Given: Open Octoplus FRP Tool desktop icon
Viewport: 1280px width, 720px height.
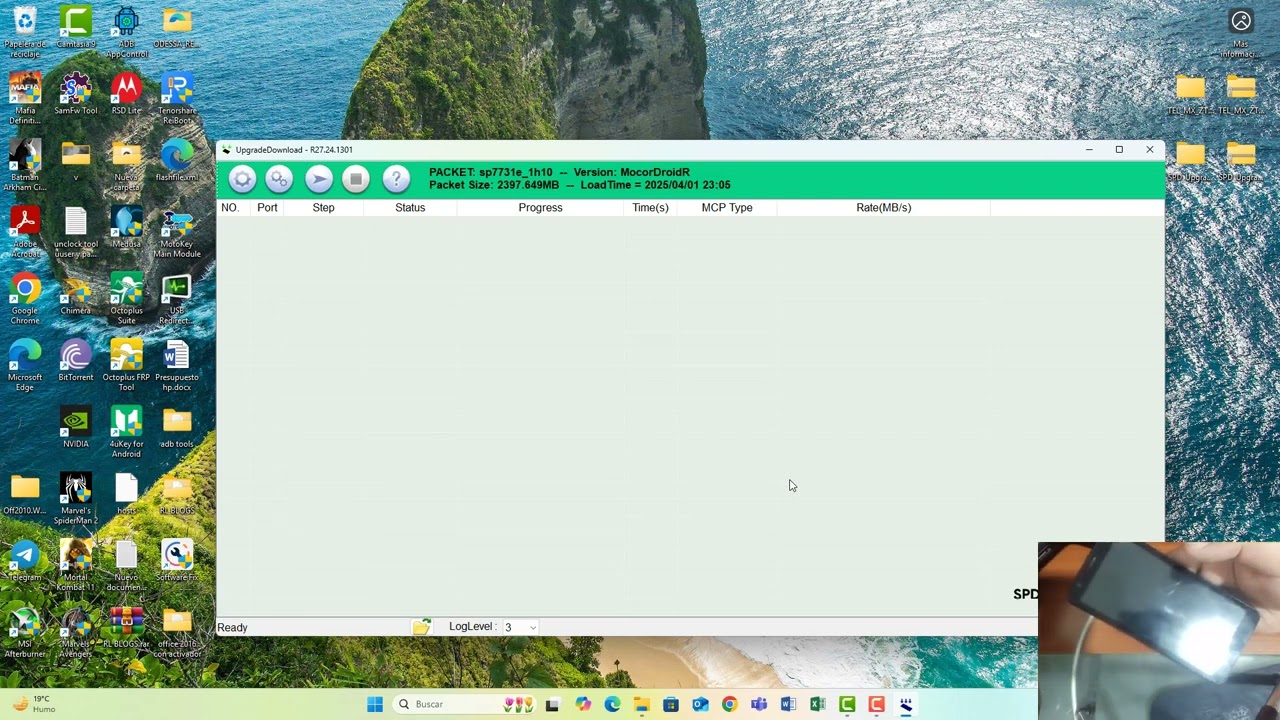Looking at the screenshot, I should point(126,366).
